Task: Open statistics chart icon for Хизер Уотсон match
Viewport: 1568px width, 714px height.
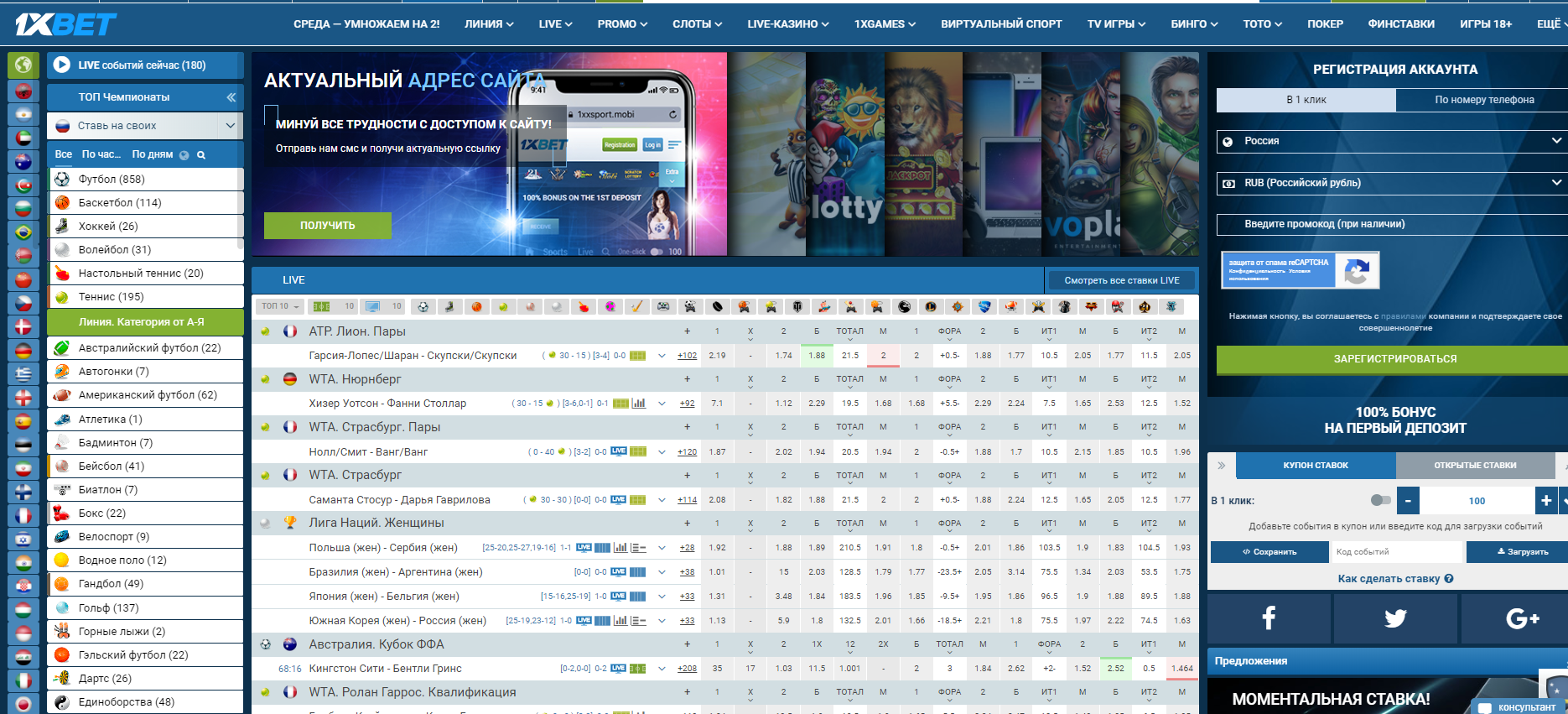Action: click(x=639, y=404)
